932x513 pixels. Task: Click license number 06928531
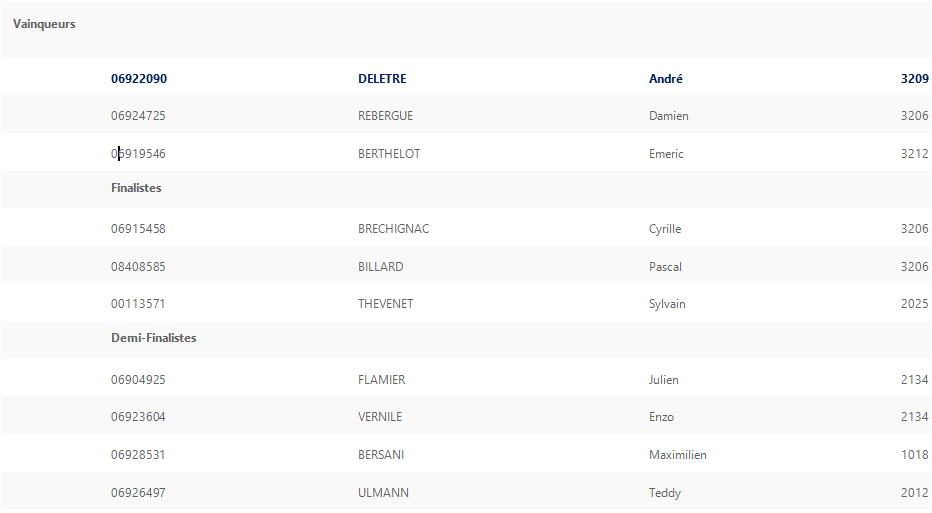[138, 455]
